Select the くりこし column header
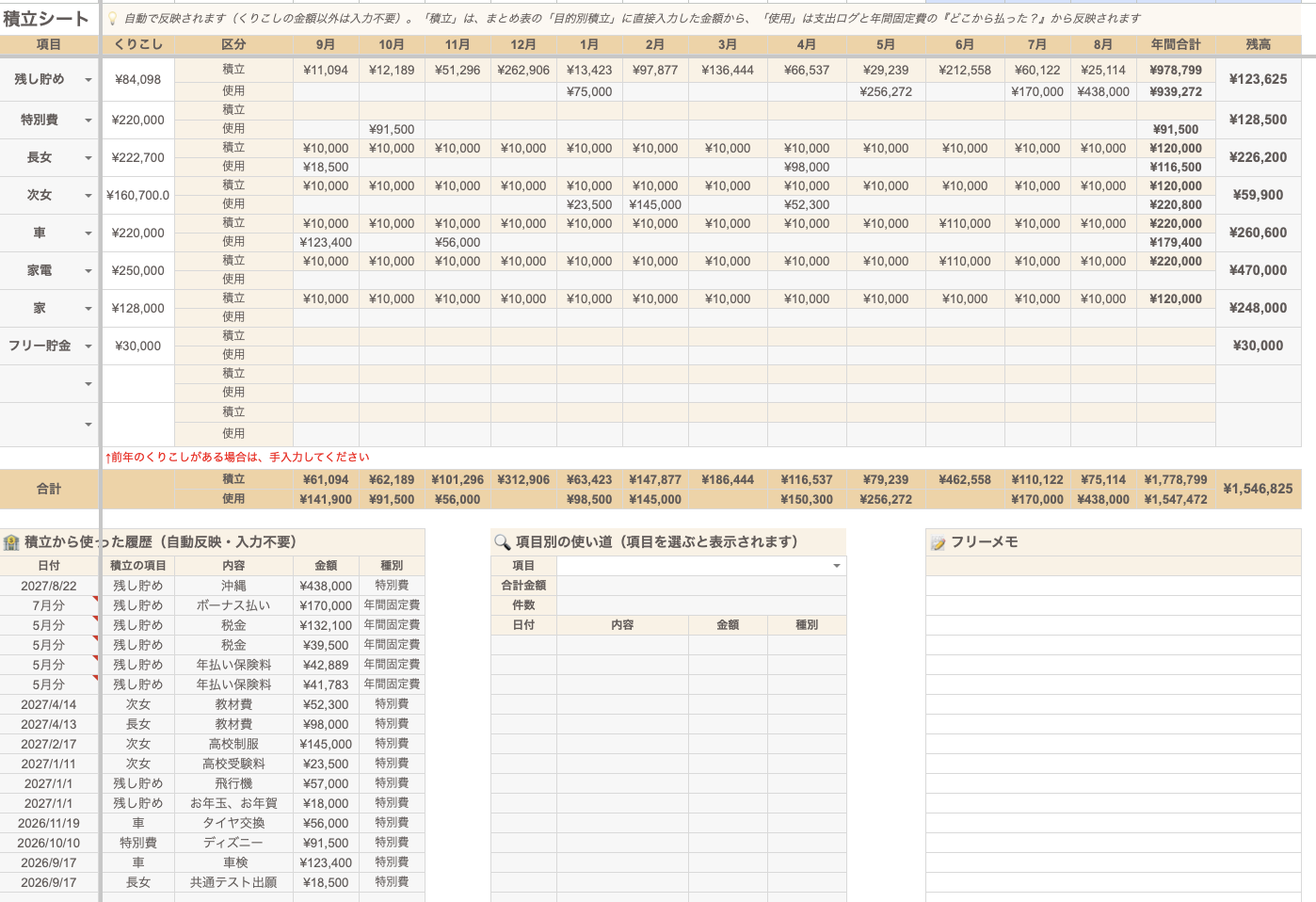Screen dimensions: 1316x902 tap(138, 44)
